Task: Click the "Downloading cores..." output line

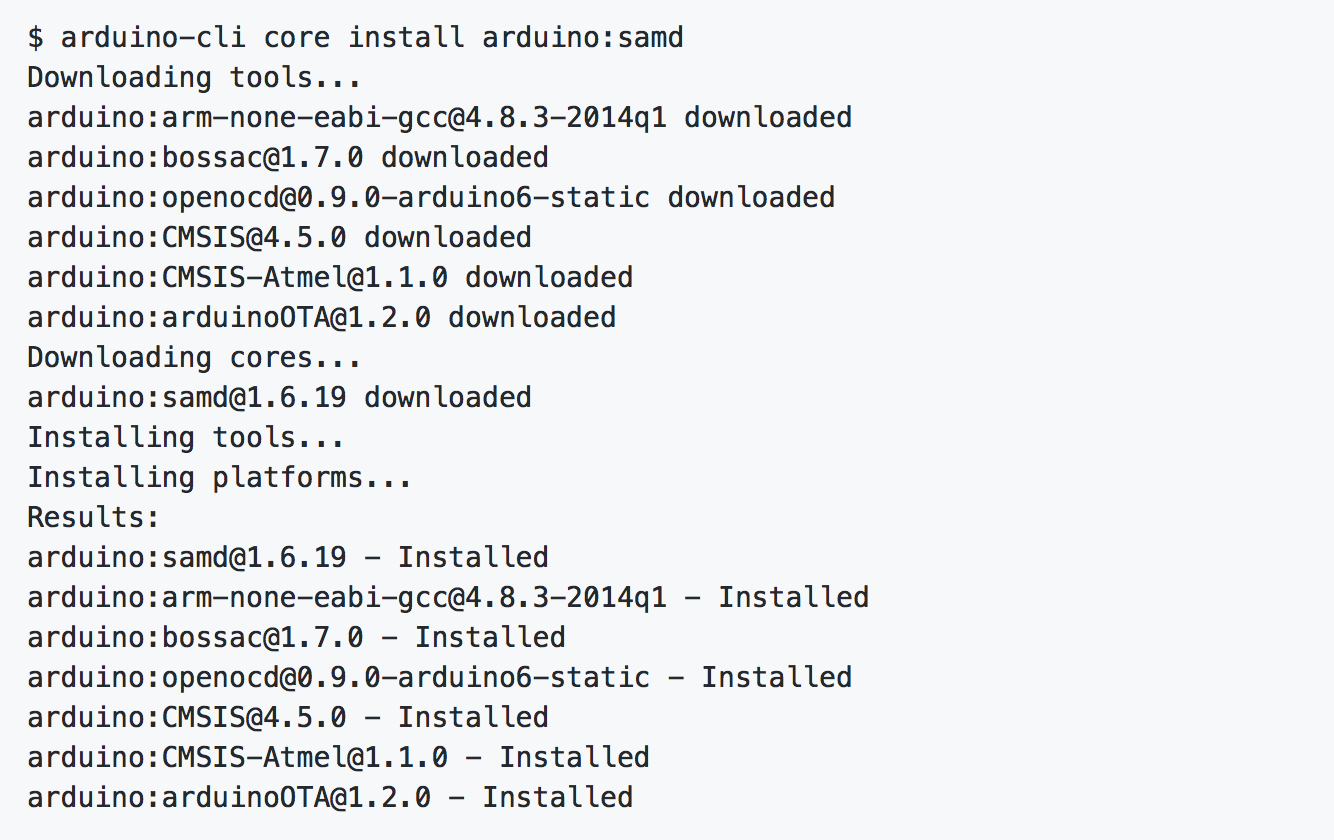Action: [194, 358]
